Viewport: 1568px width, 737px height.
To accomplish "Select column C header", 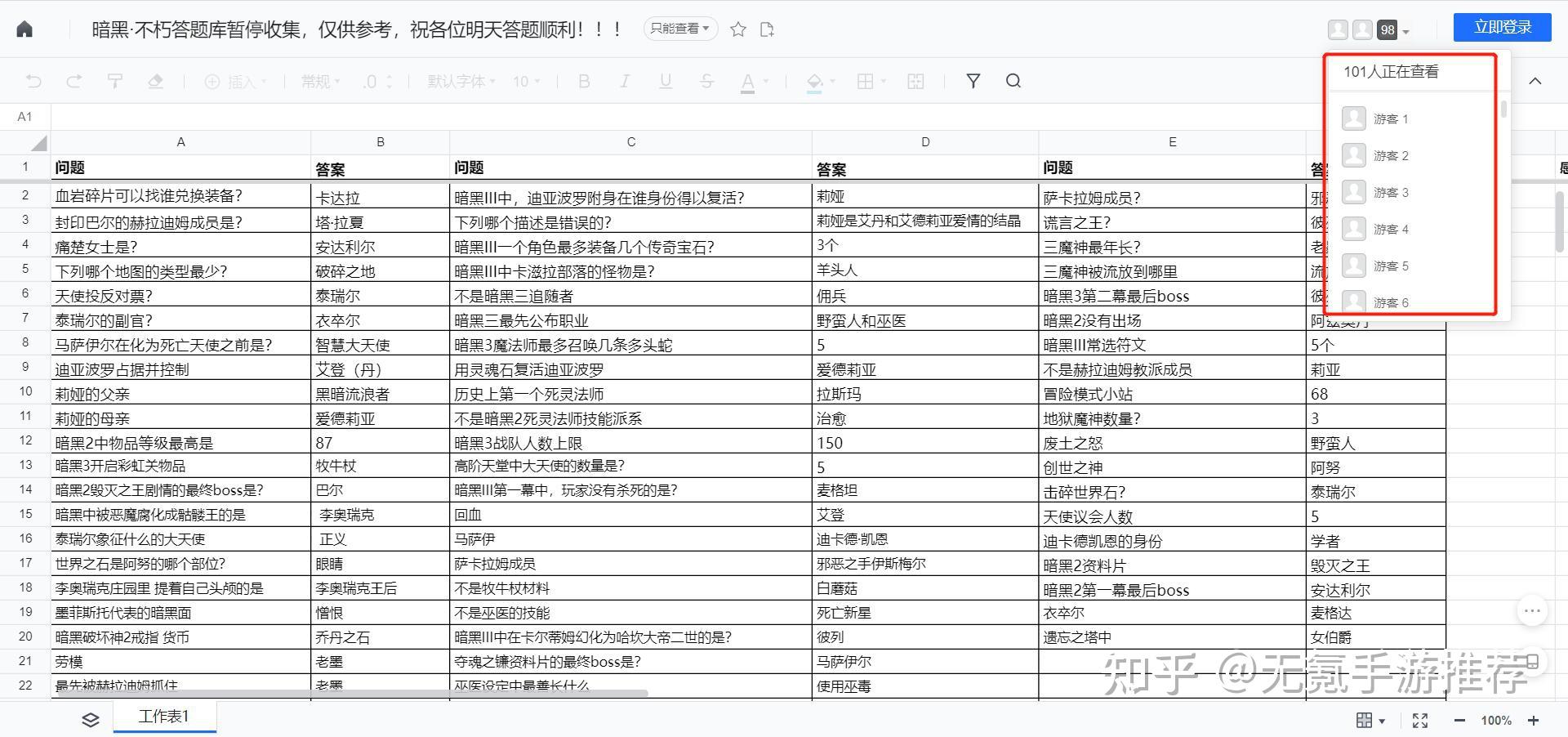I will (630, 142).
